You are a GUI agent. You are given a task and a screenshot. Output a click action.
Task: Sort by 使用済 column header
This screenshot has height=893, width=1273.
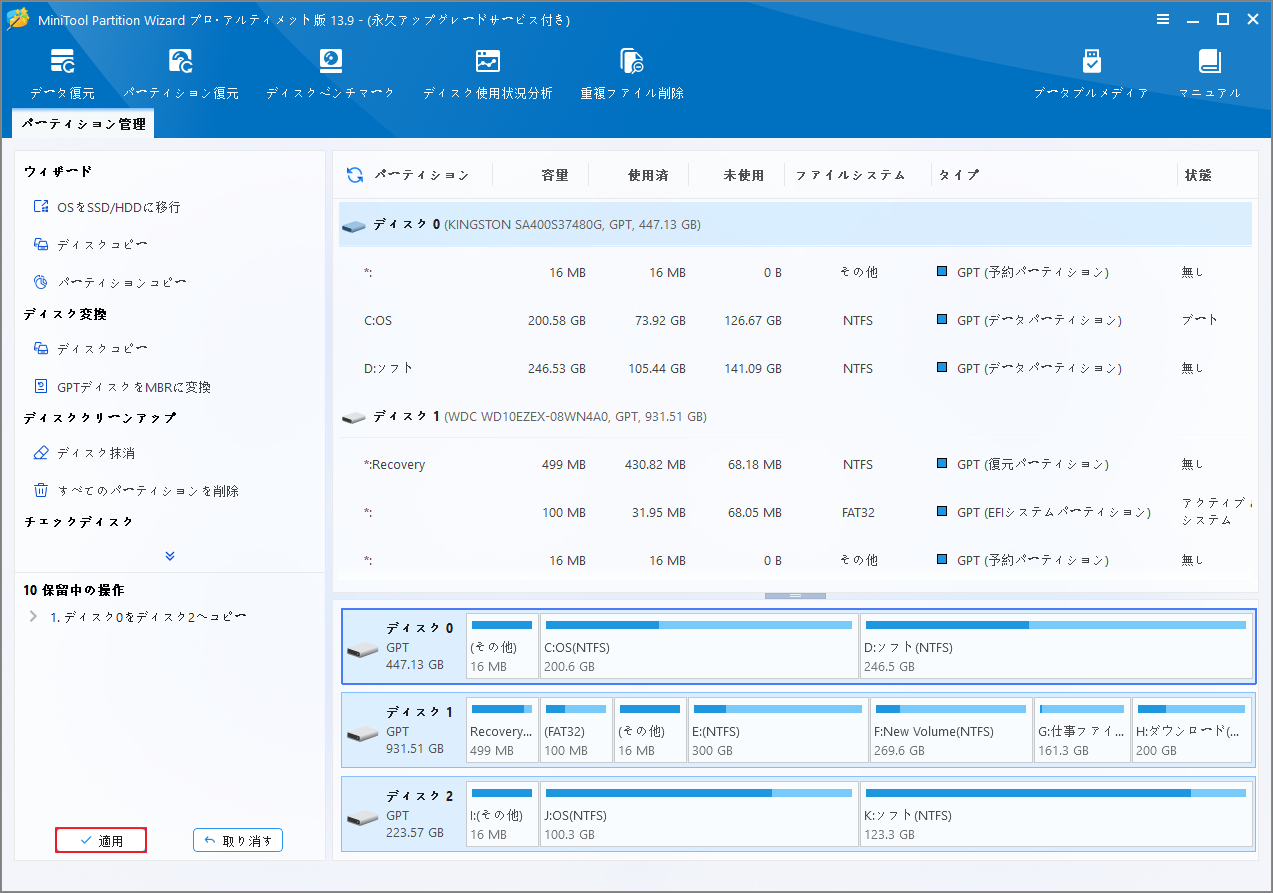pyautogui.click(x=648, y=175)
